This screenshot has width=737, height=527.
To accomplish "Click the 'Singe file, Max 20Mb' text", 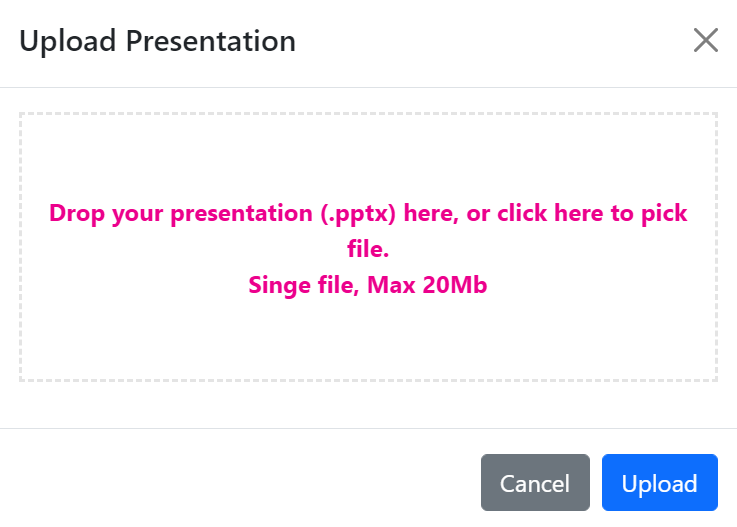I will click(368, 285).
